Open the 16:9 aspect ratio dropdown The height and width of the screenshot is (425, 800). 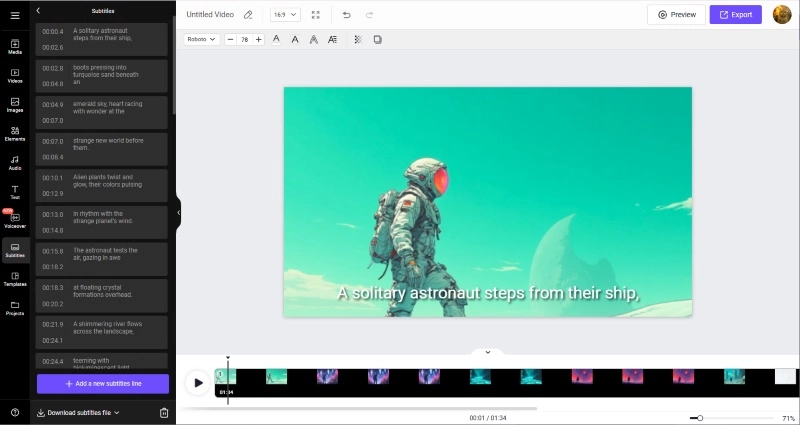[285, 15]
